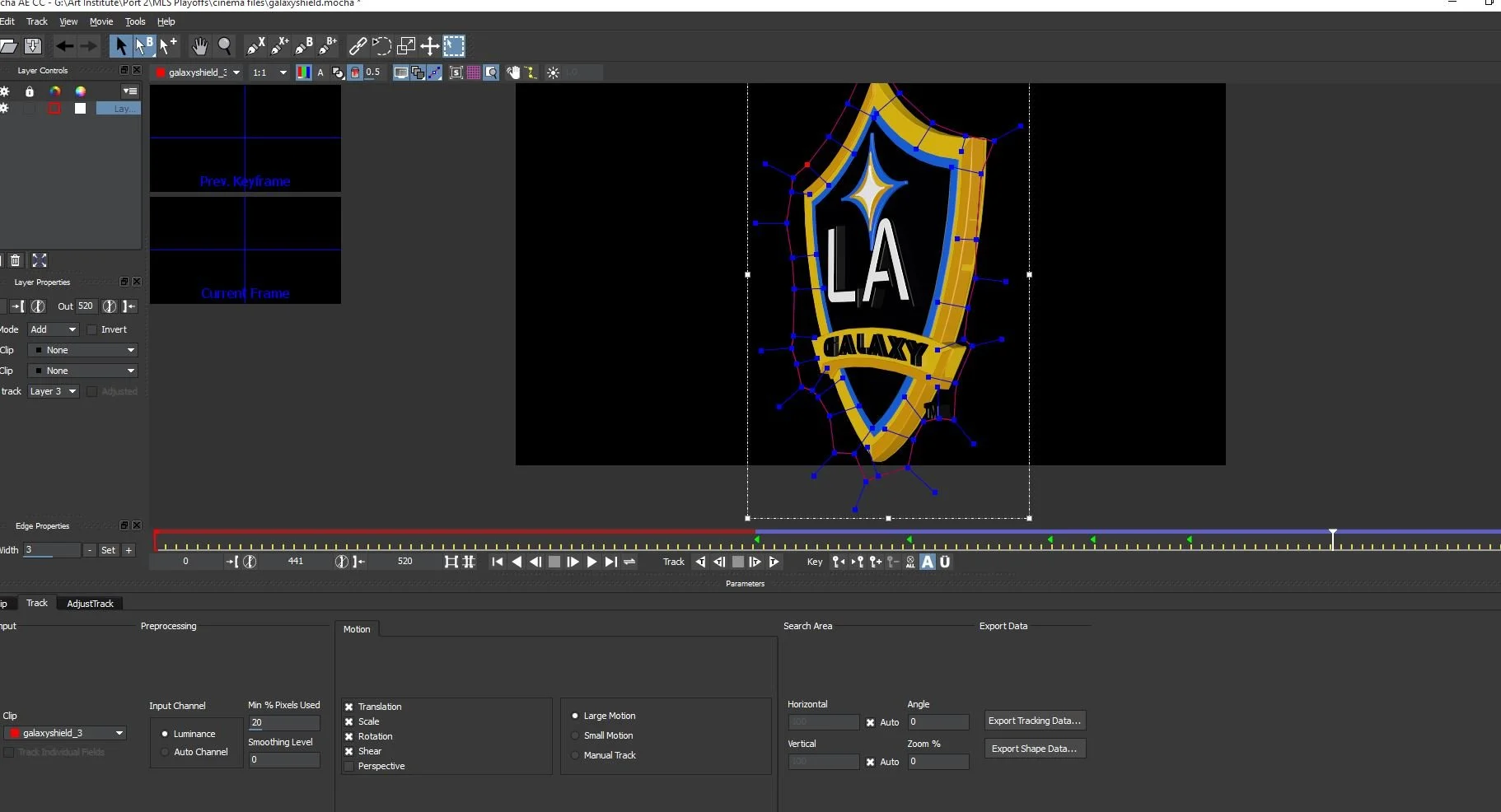Click the expand arrows icon beside trash
This screenshot has width=1501, height=812.
pos(40,260)
